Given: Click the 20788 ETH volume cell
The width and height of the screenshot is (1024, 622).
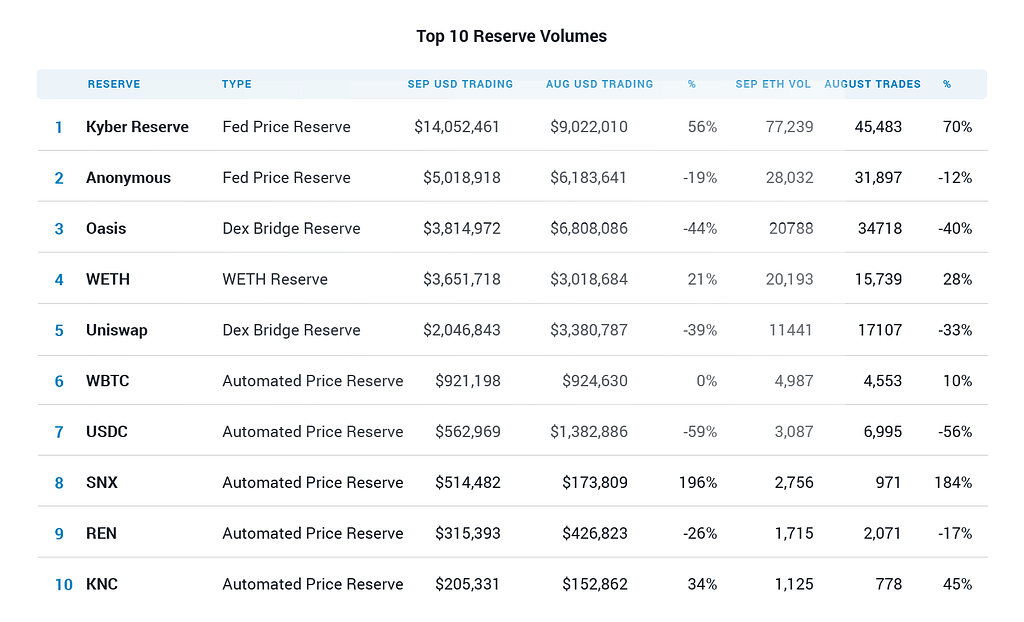Looking at the screenshot, I should 792,229.
